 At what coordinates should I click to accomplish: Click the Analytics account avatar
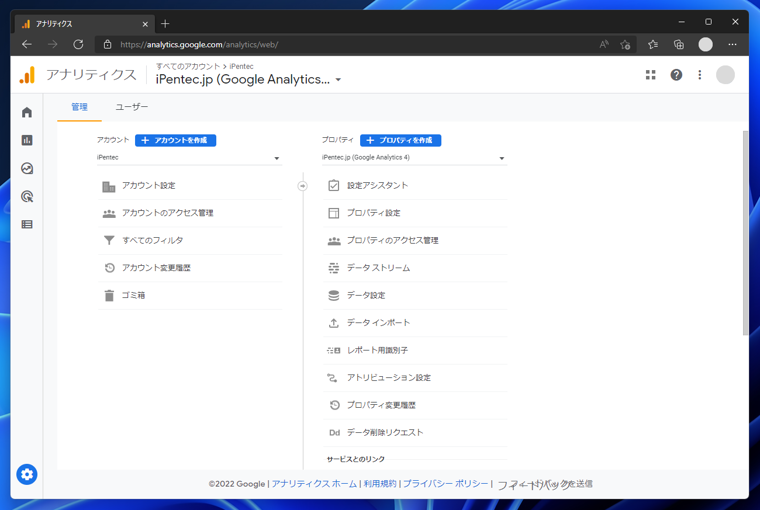[x=725, y=75]
